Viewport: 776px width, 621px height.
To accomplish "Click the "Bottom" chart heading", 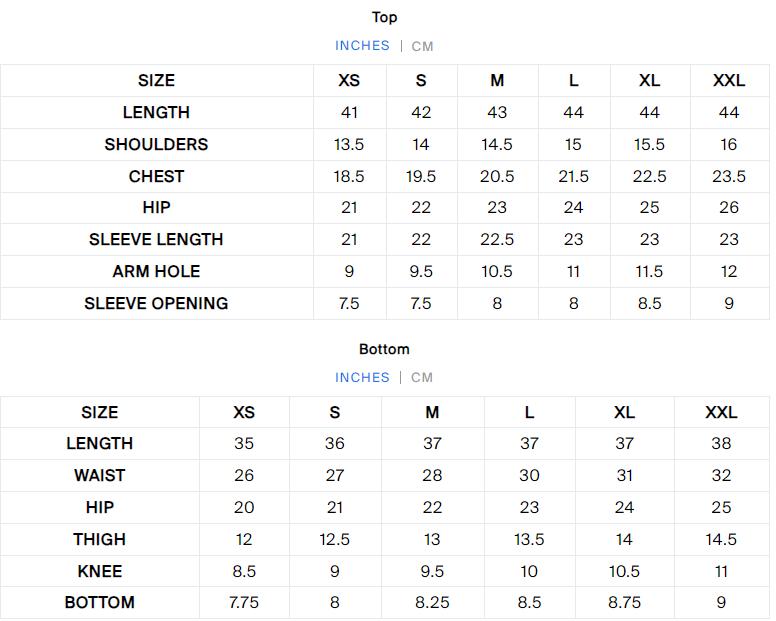I will click(x=384, y=349).
